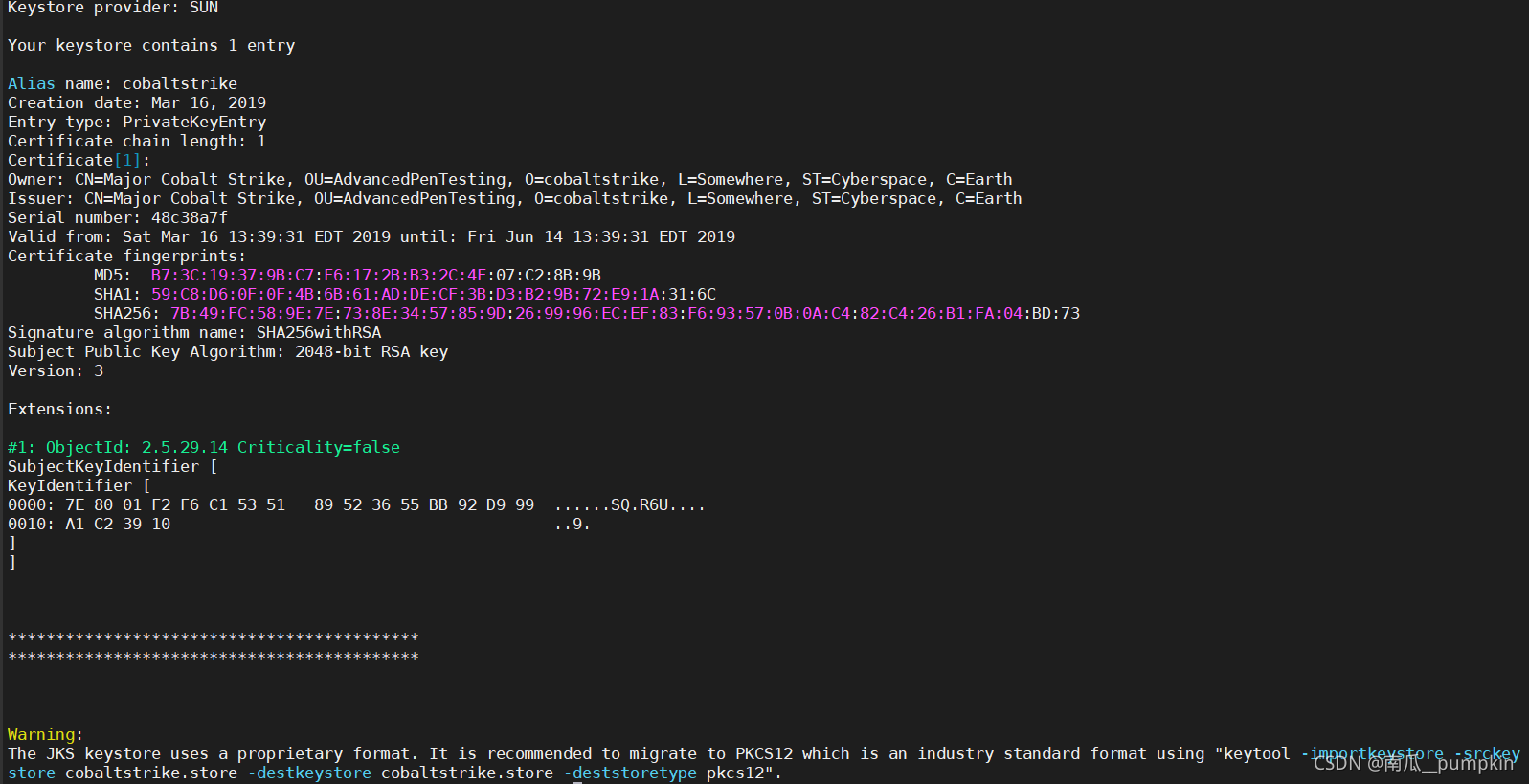Click 'Creation date: Mar 16, 2019' line
This screenshot has width=1529, height=784.
coord(137,103)
